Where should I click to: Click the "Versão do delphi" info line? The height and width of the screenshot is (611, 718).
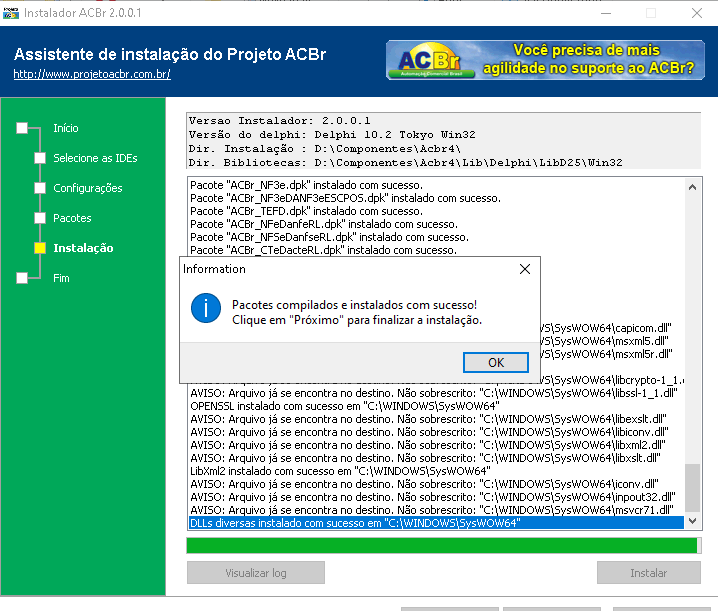tap(332, 135)
